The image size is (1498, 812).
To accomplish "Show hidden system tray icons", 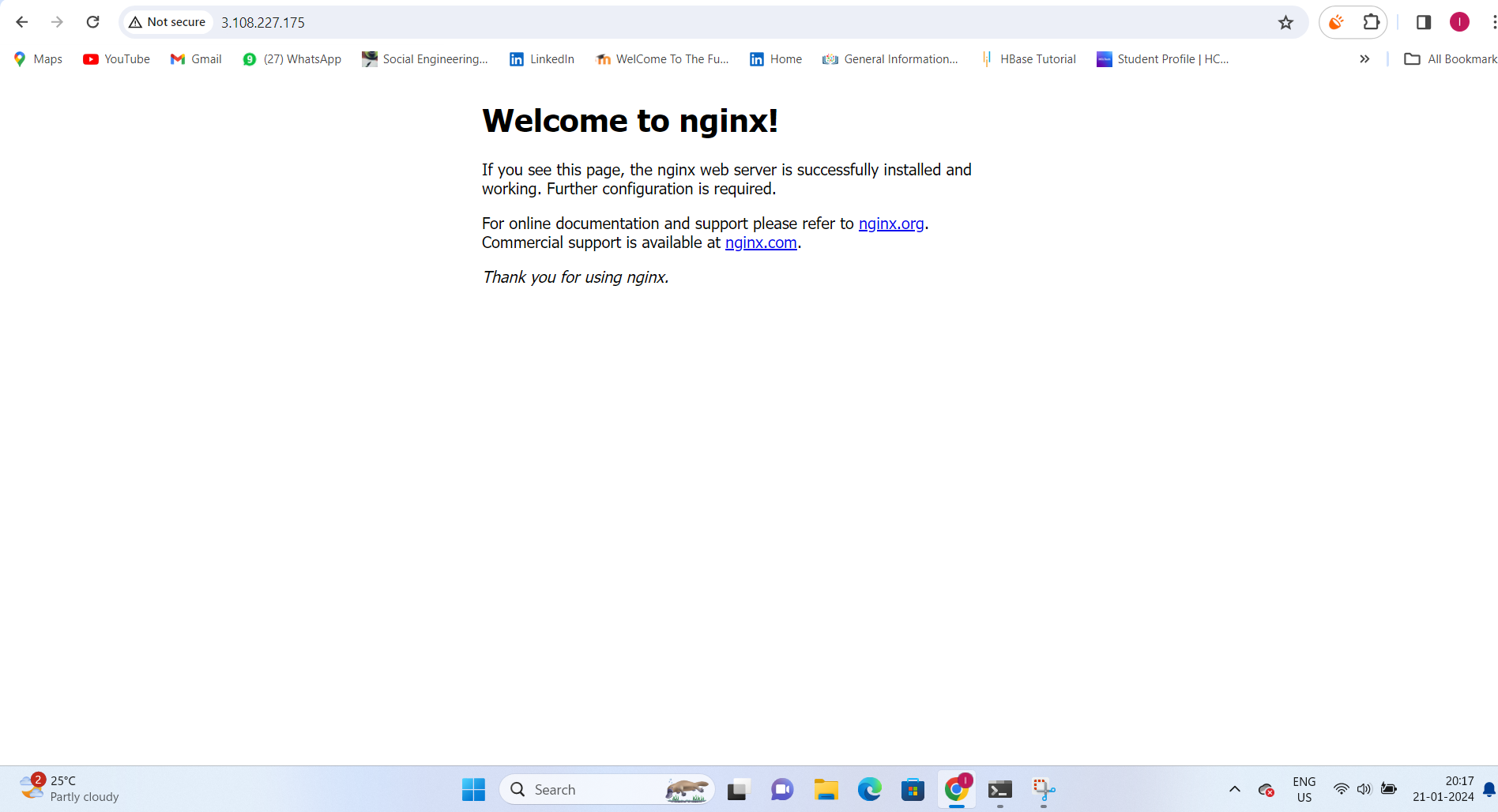I will [x=1235, y=789].
